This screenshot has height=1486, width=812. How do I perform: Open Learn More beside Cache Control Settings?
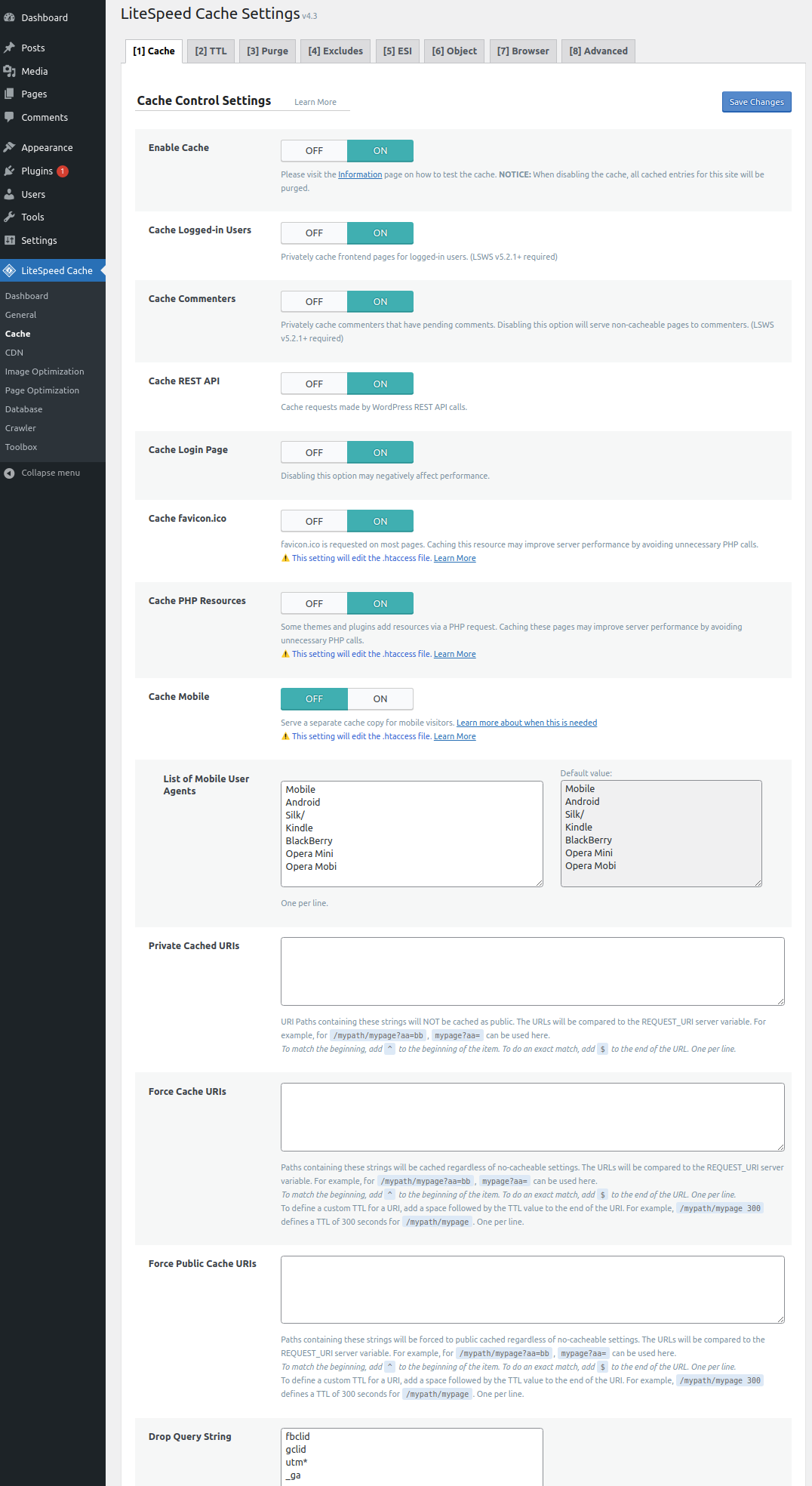point(315,103)
